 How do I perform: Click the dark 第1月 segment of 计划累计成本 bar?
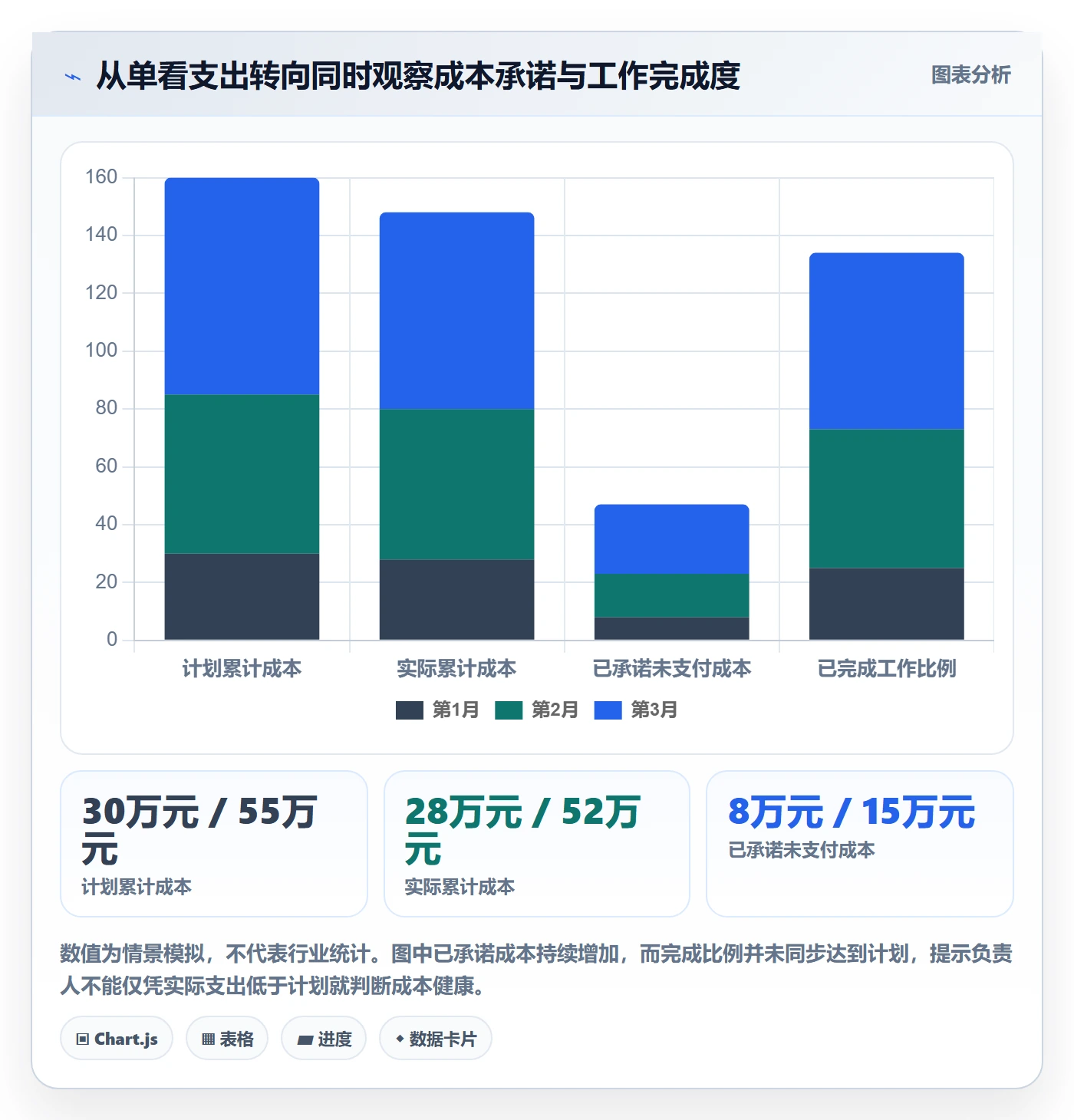[x=242, y=597]
